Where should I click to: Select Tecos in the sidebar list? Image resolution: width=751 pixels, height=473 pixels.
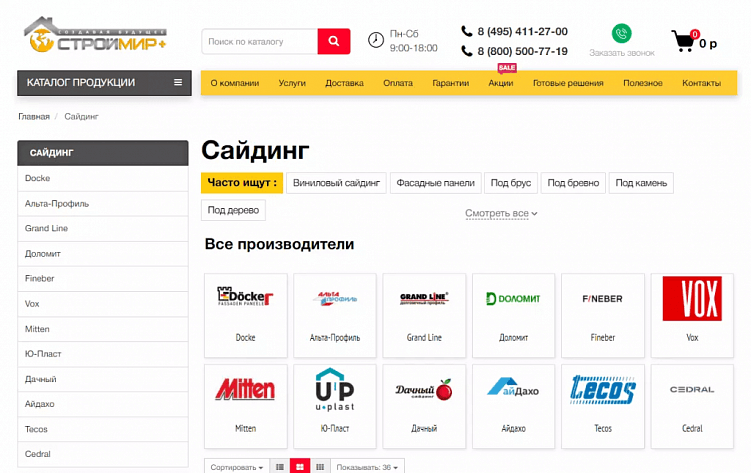click(x=103, y=429)
